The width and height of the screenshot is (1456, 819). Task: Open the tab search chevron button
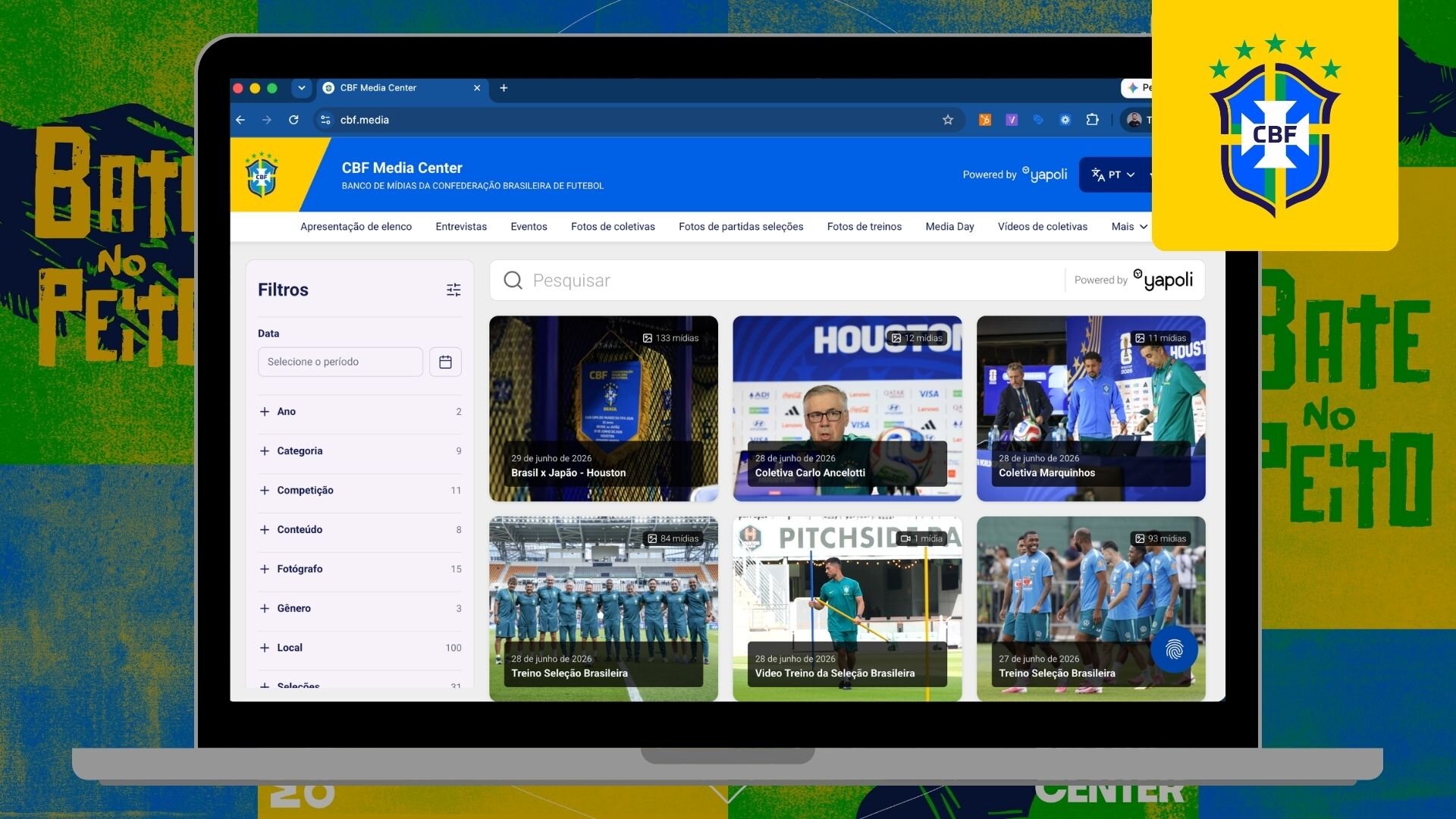coord(302,88)
